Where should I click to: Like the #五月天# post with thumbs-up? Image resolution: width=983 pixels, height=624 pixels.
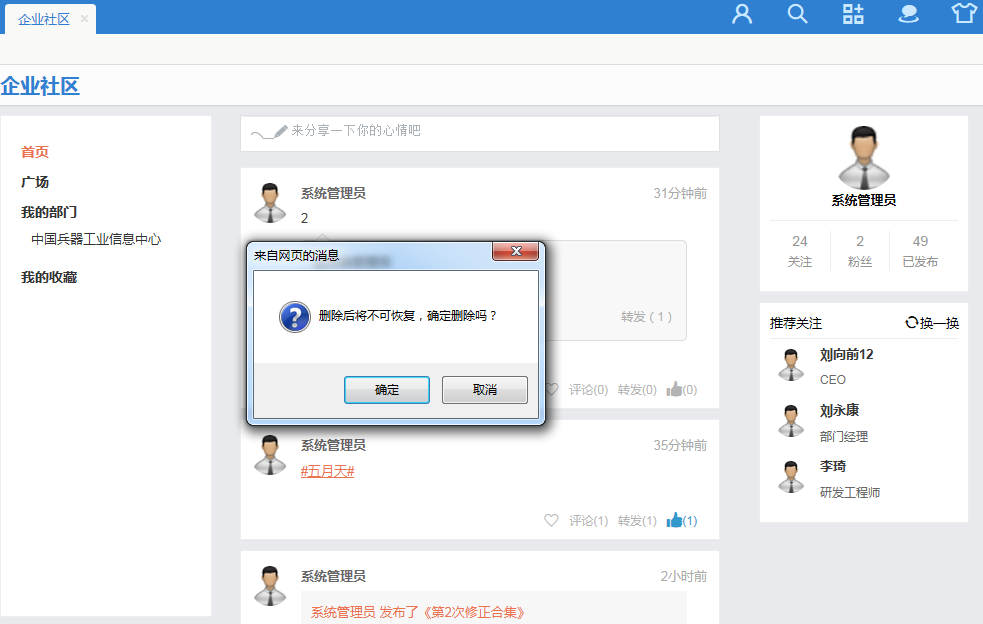(675, 520)
